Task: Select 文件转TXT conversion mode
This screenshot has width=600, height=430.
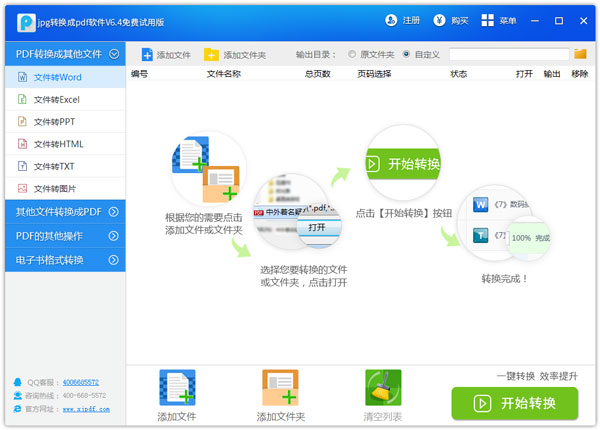Action: (65, 166)
